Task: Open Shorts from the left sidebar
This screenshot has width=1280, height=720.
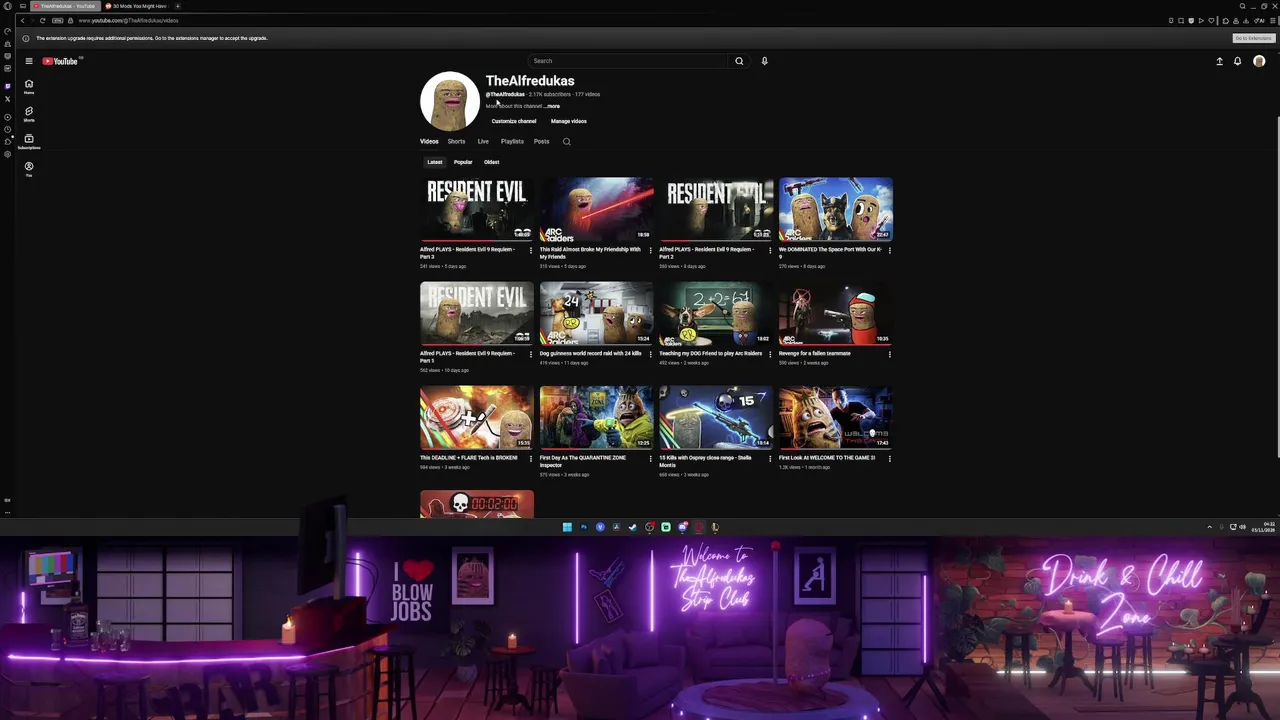Action: 29,113
